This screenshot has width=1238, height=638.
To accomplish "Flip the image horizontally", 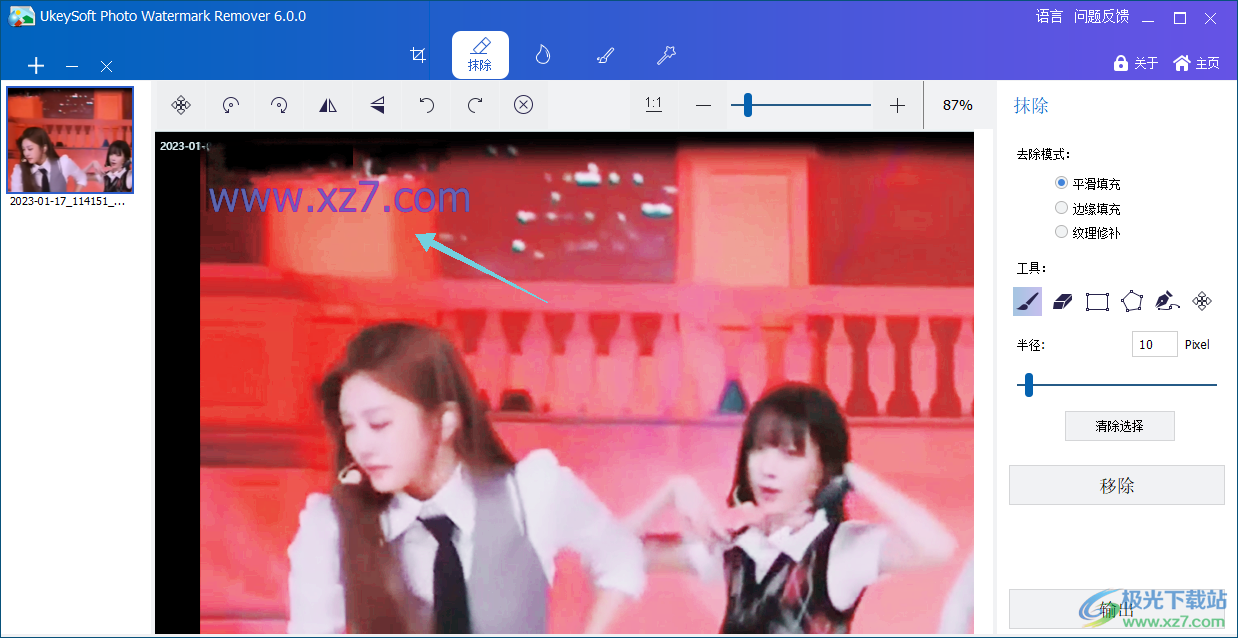I will point(328,105).
